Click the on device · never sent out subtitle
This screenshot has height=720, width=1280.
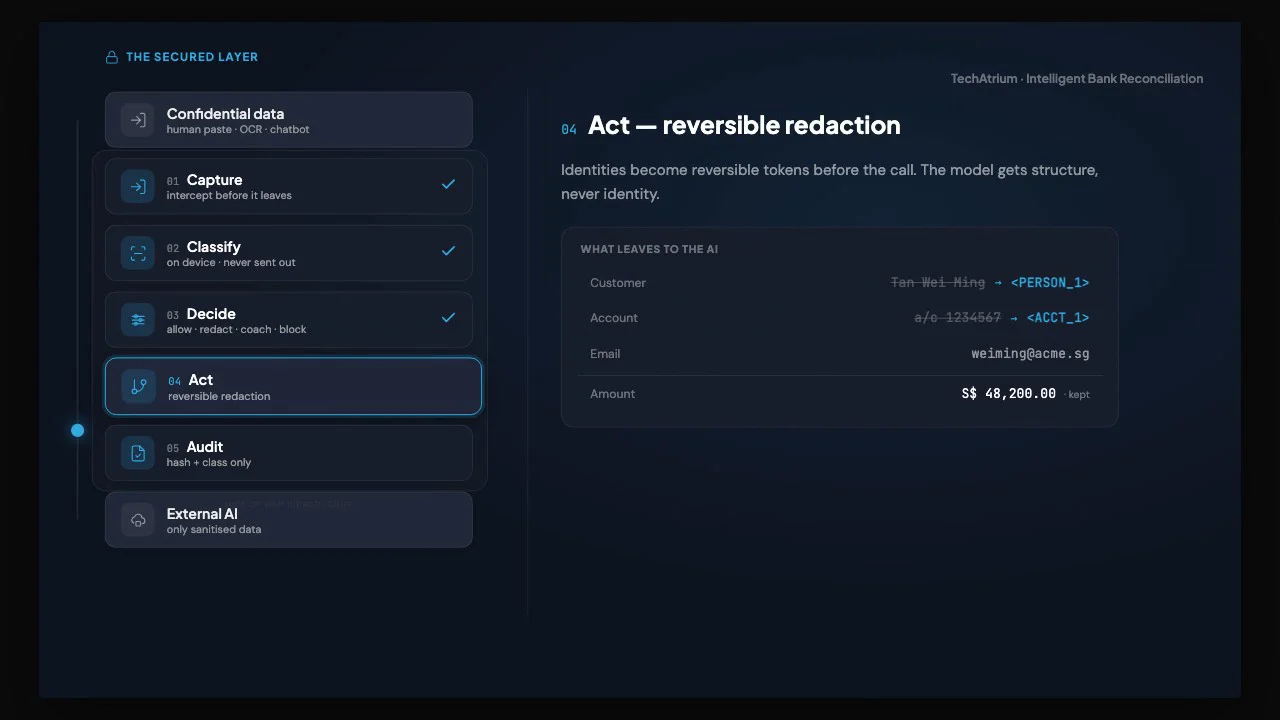click(x=231, y=263)
